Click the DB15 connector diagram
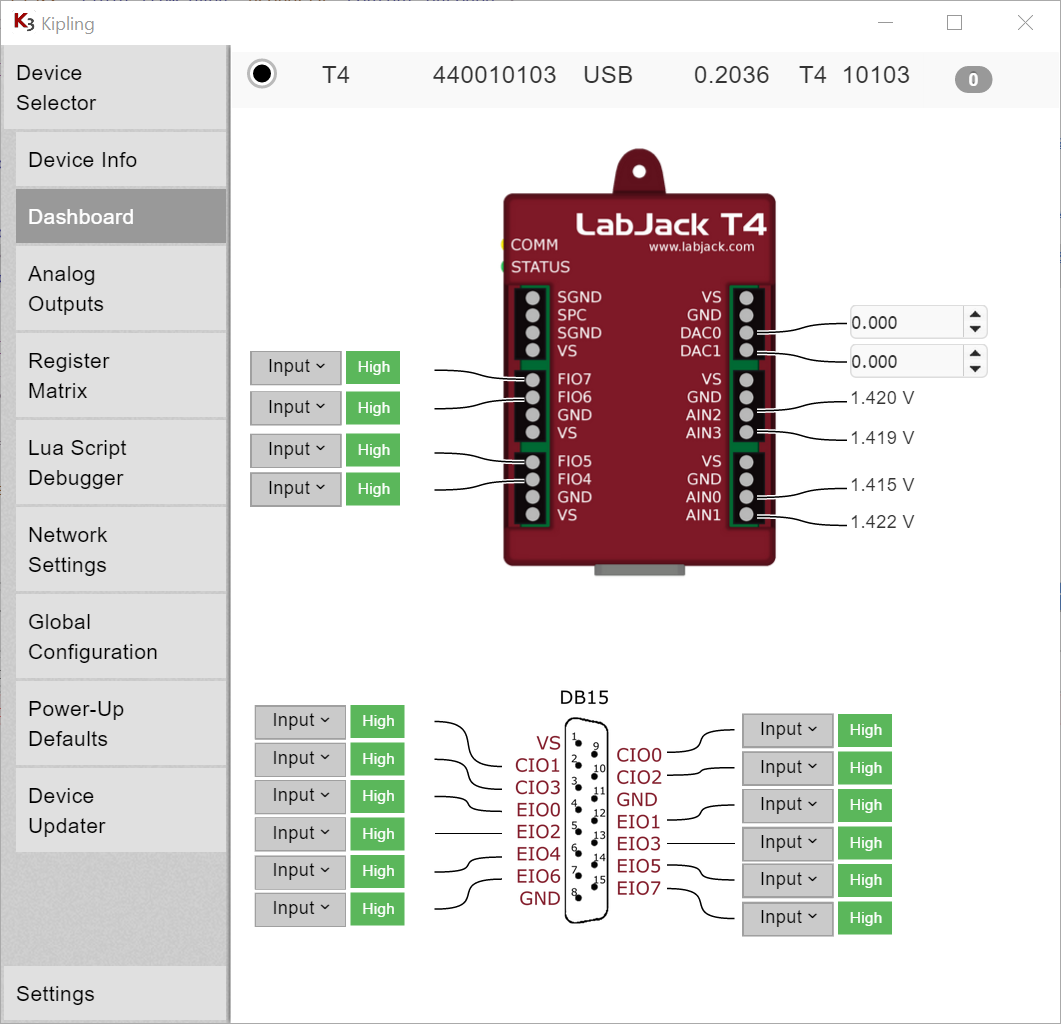Image resolution: width=1061 pixels, height=1024 pixels. pyautogui.click(x=586, y=820)
